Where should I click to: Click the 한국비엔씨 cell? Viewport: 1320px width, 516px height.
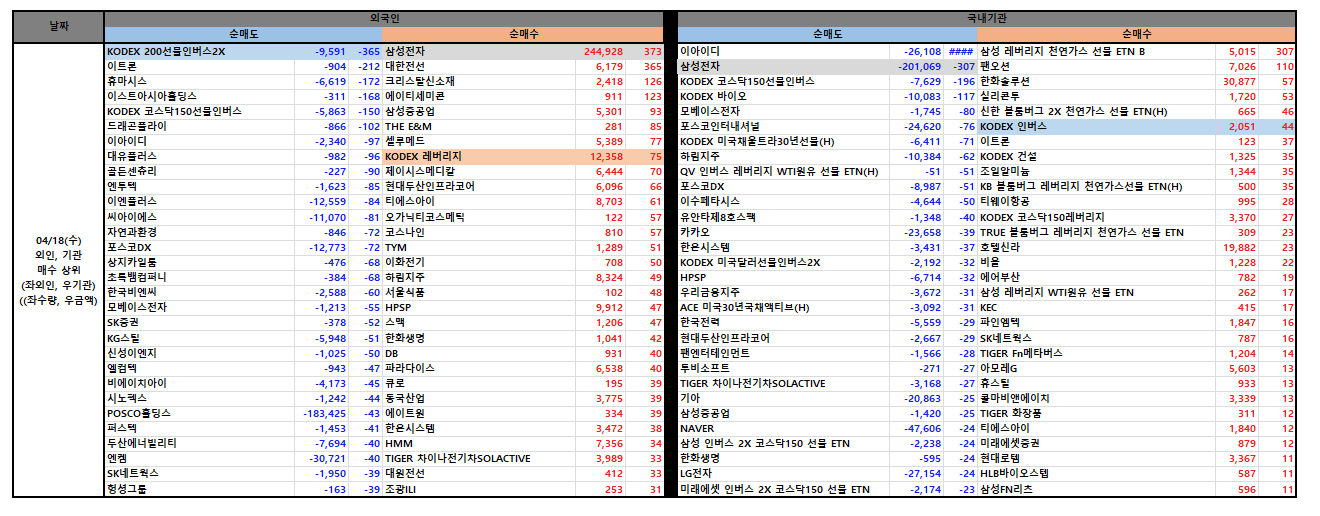pyautogui.click(x=199, y=292)
